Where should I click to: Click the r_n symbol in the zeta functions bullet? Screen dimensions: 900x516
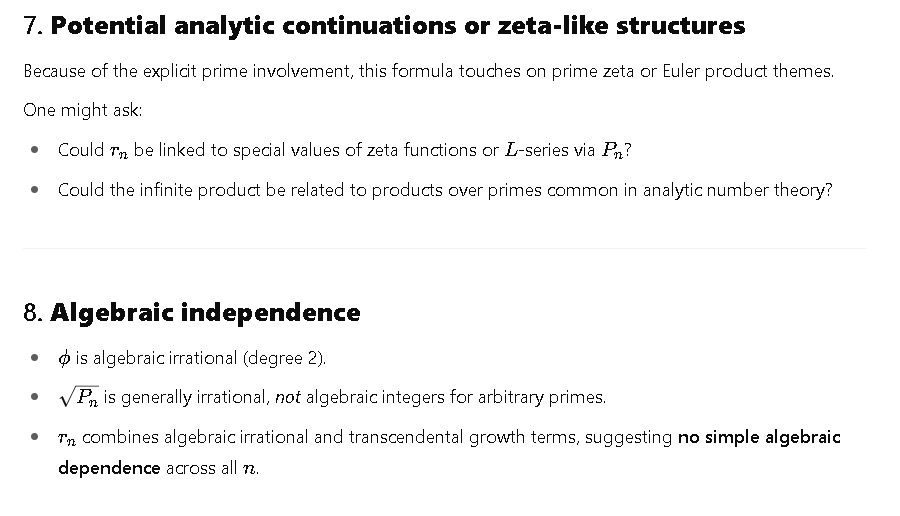[119, 151]
